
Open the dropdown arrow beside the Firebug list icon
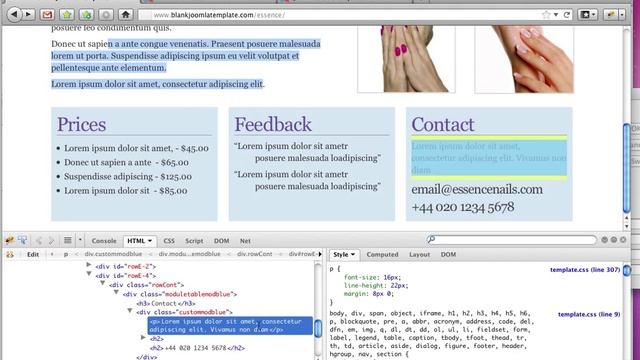point(80,240)
